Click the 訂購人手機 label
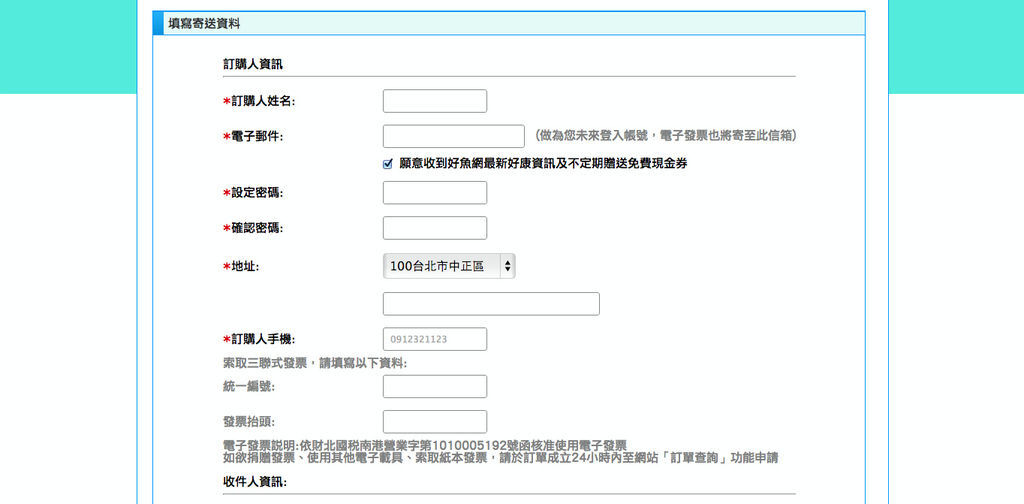This screenshot has height=504, width=1024. pyautogui.click(x=260, y=339)
